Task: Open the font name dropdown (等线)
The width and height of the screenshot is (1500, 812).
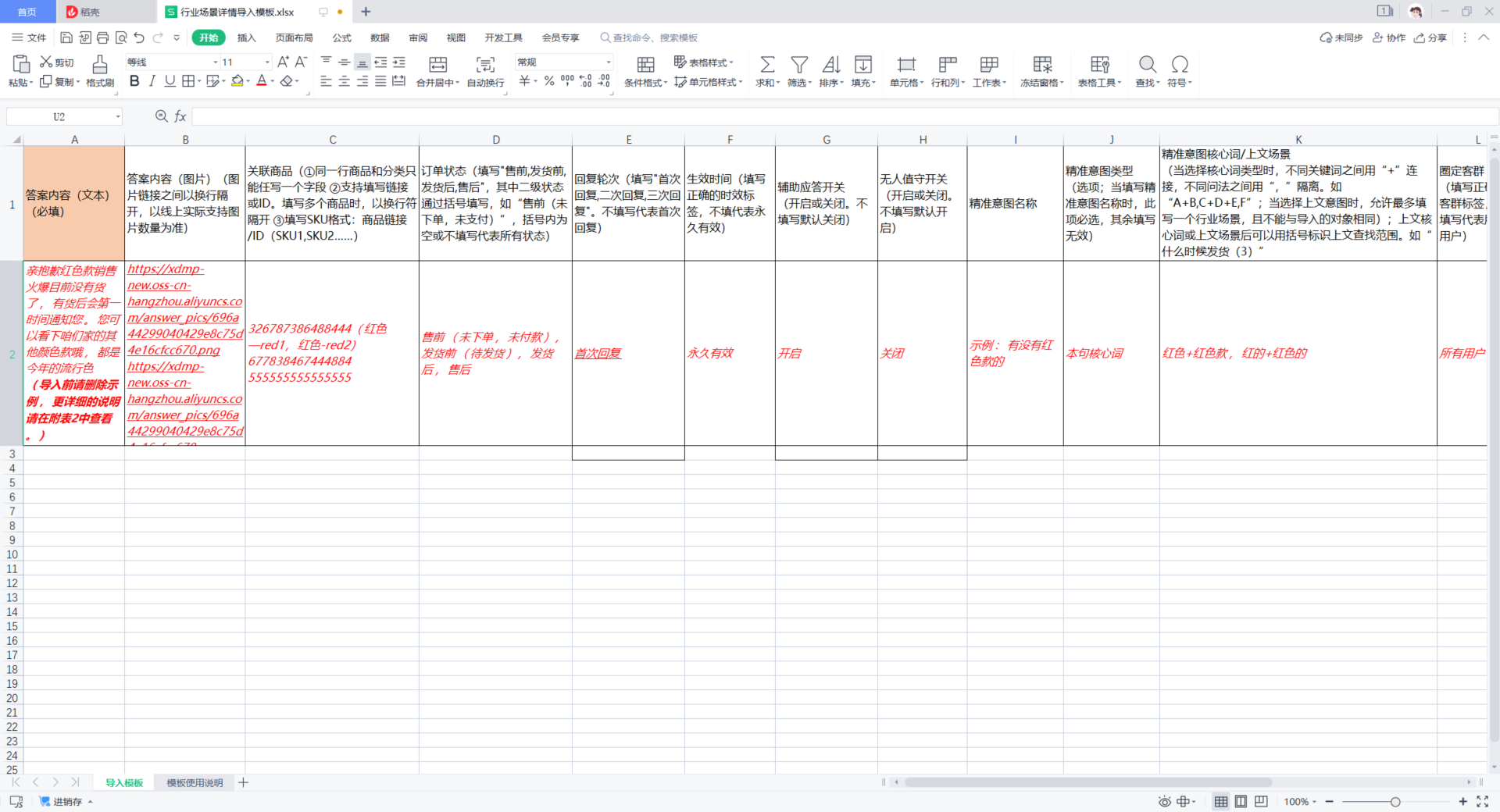Action: (x=216, y=62)
